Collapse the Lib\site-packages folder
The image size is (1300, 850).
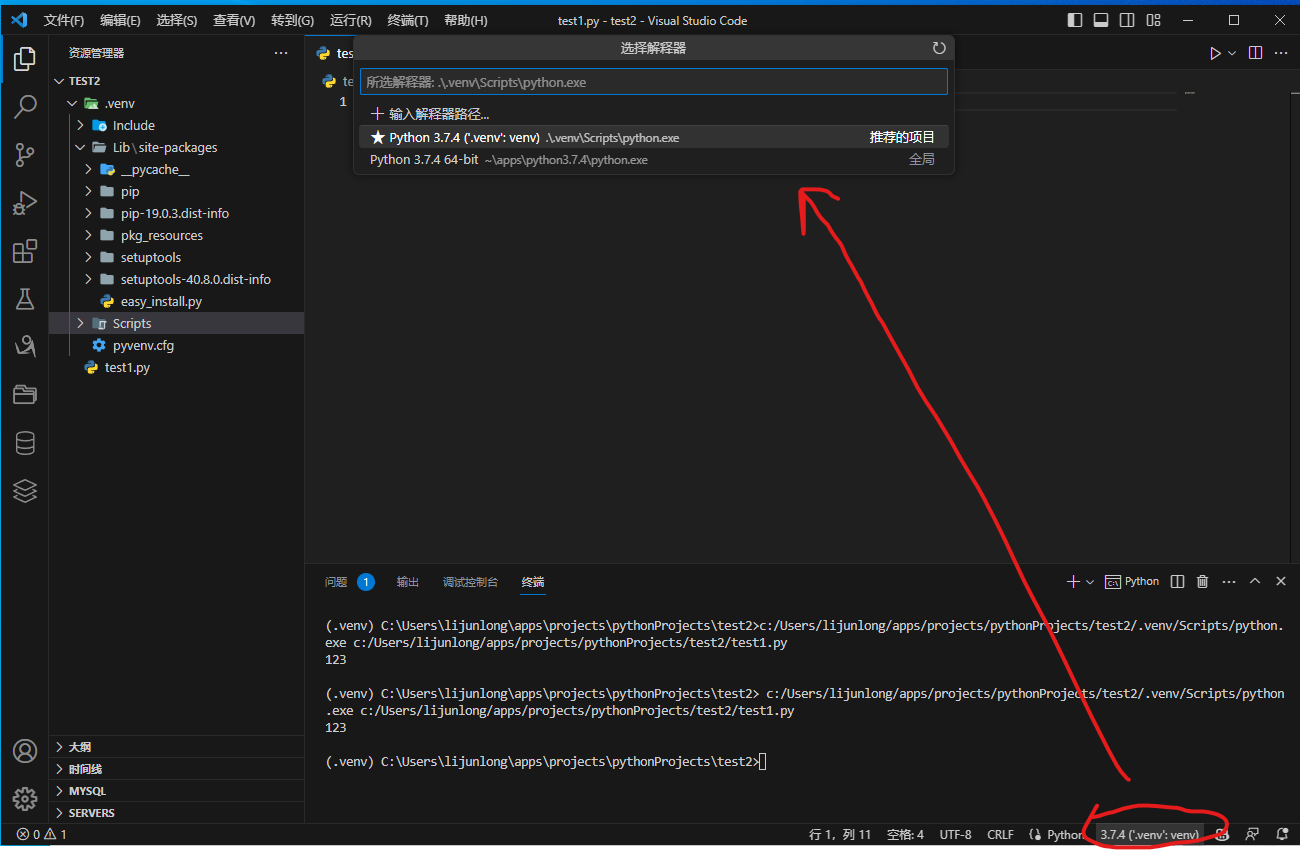pyautogui.click(x=176, y=147)
